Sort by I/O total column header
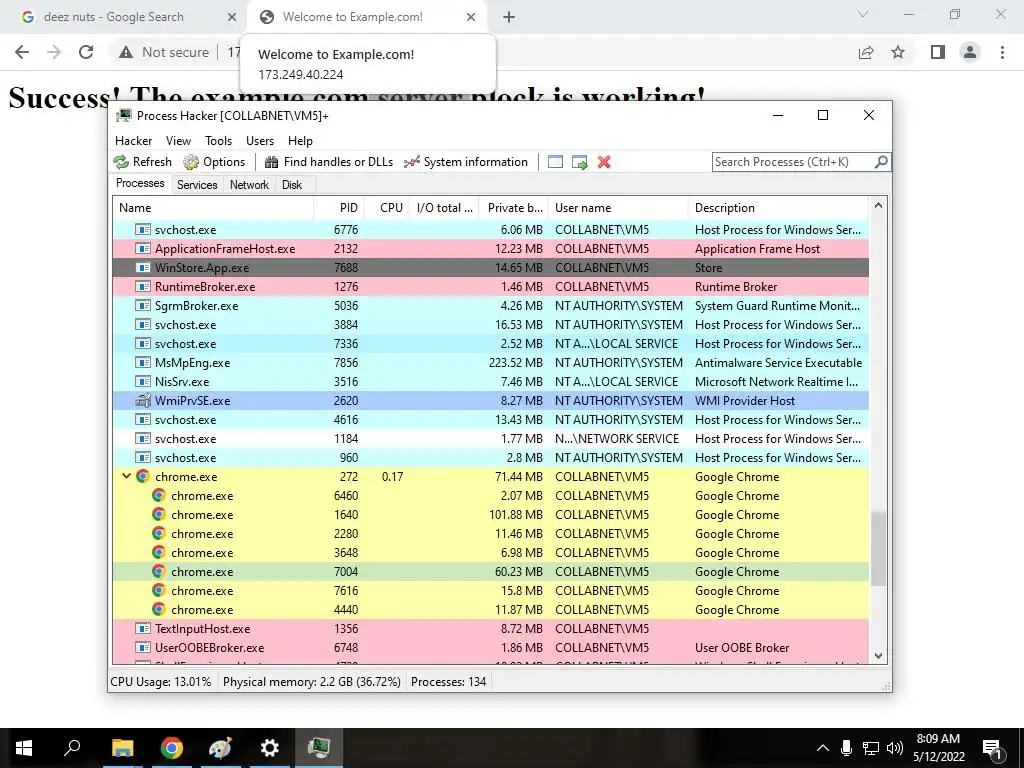 tap(444, 208)
